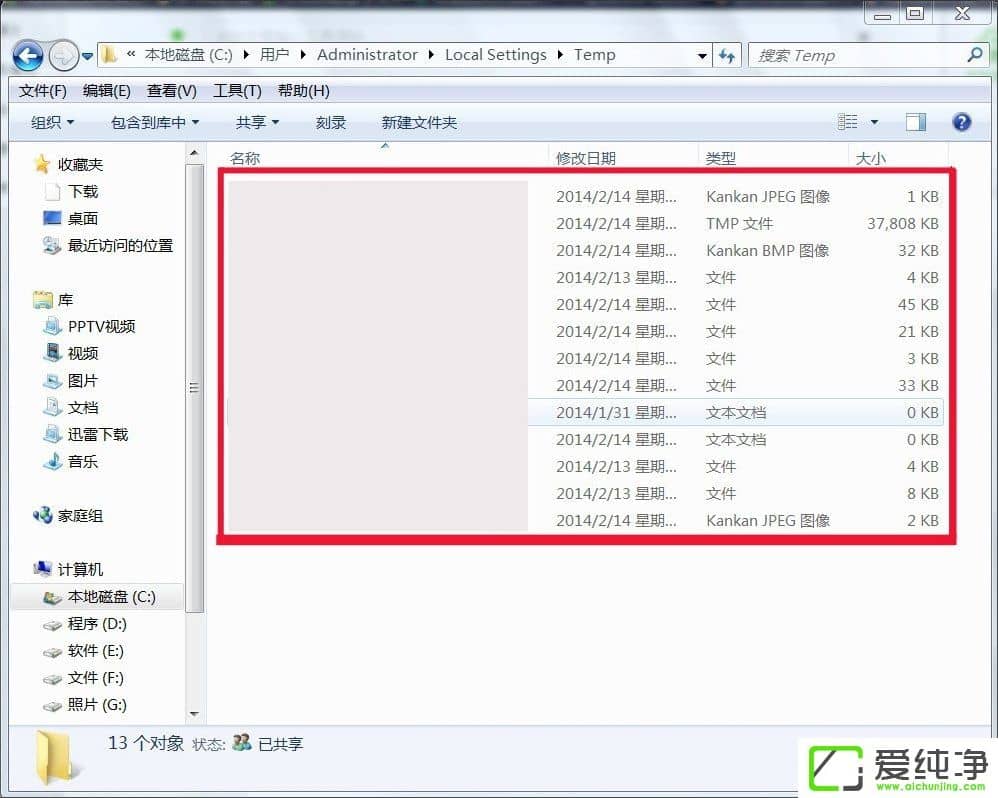
Task: Click the change view icon
Action: (848, 122)
